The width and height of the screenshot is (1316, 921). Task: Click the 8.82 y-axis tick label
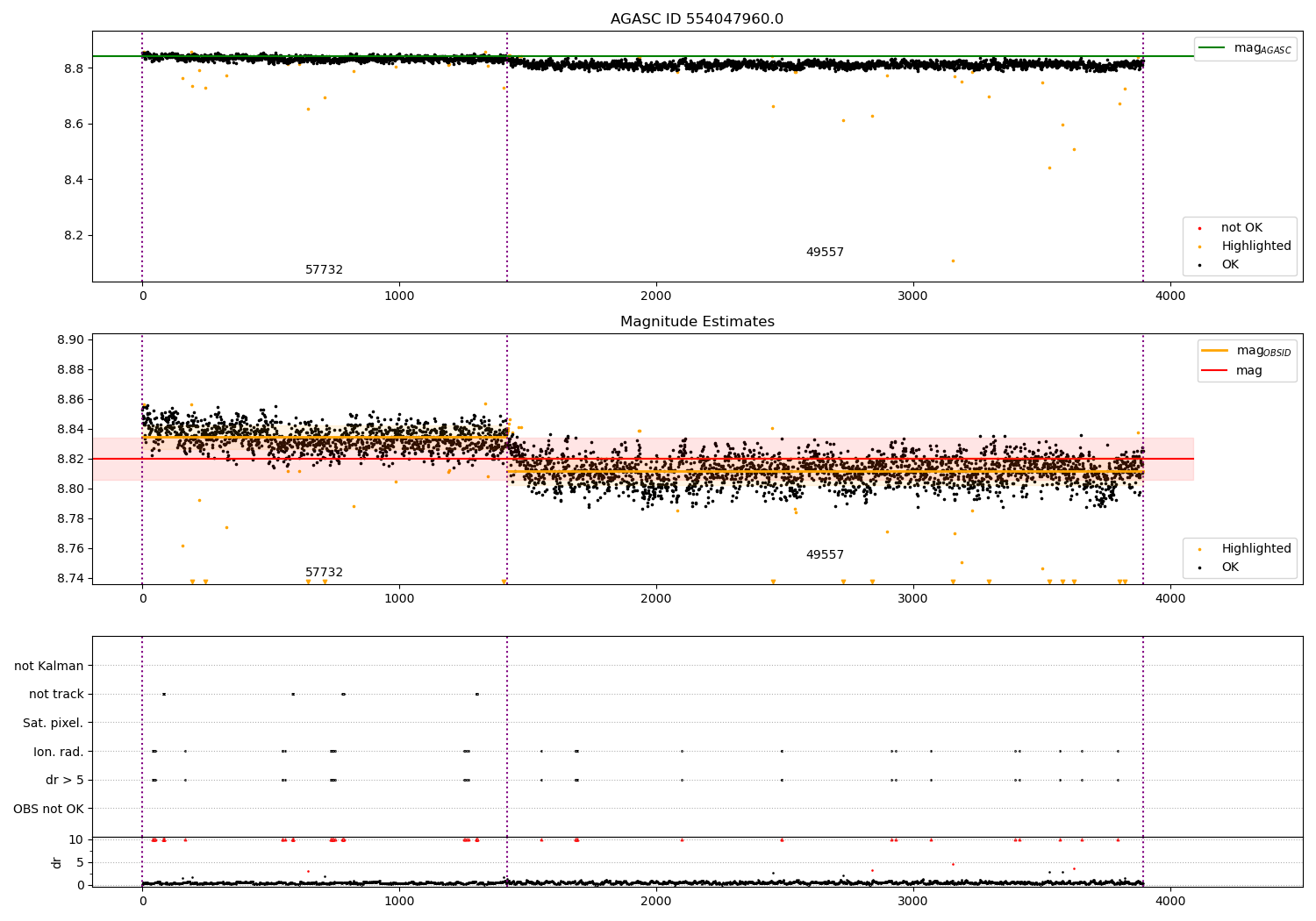[x=71, y=459]
